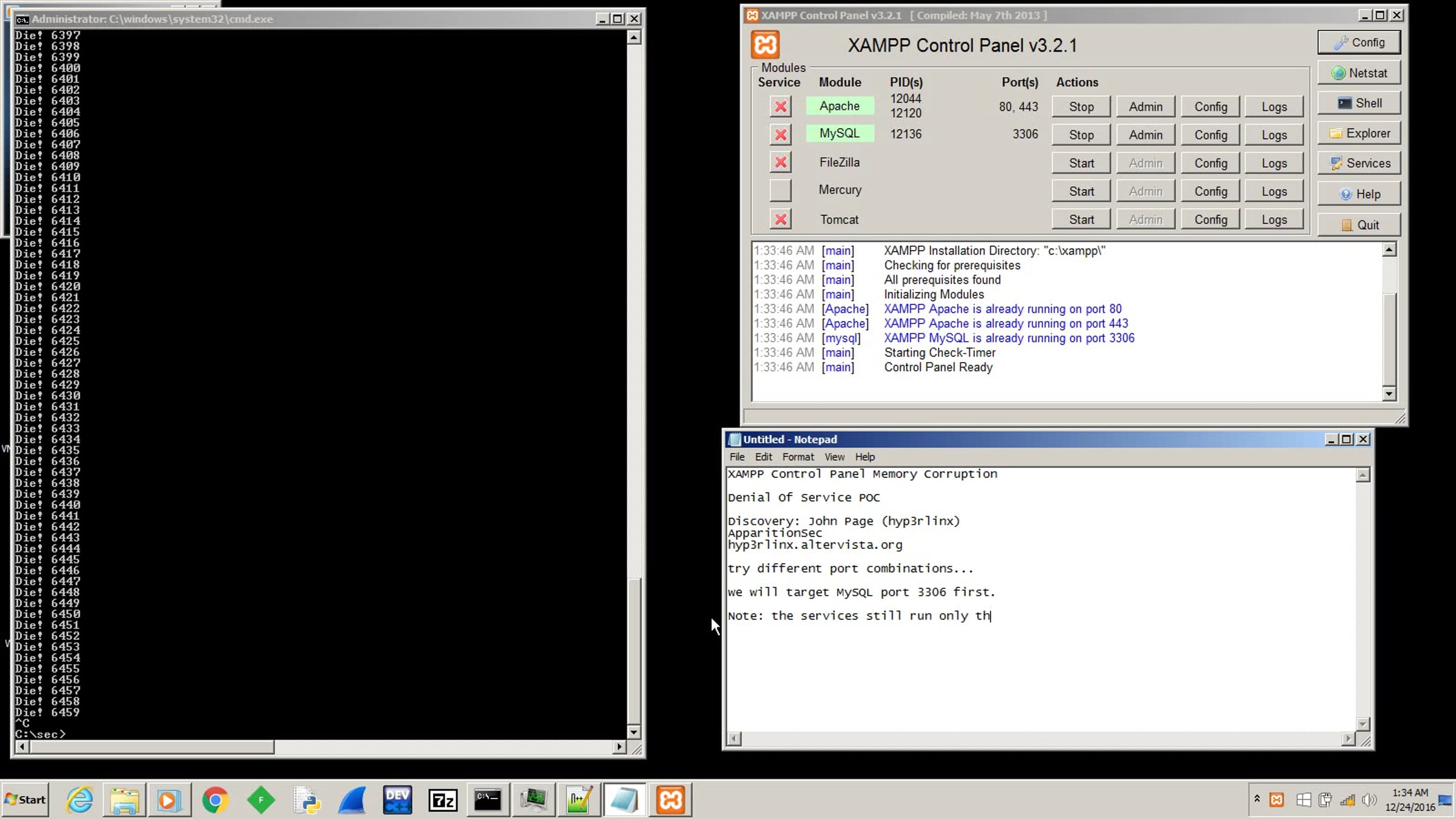Image resolution: width=1456 pixels, height=819 pixels.
Task: Toggle the FileZilla service checkbox
Action: pyautogui.click(x=781, y=162)
